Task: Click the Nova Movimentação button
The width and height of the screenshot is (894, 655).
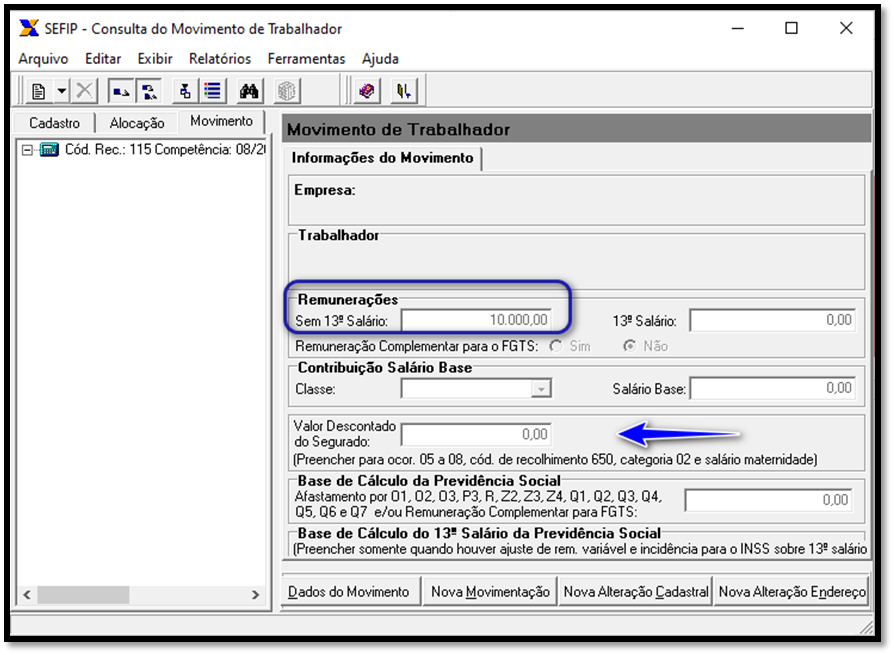Action: point(490,592)
